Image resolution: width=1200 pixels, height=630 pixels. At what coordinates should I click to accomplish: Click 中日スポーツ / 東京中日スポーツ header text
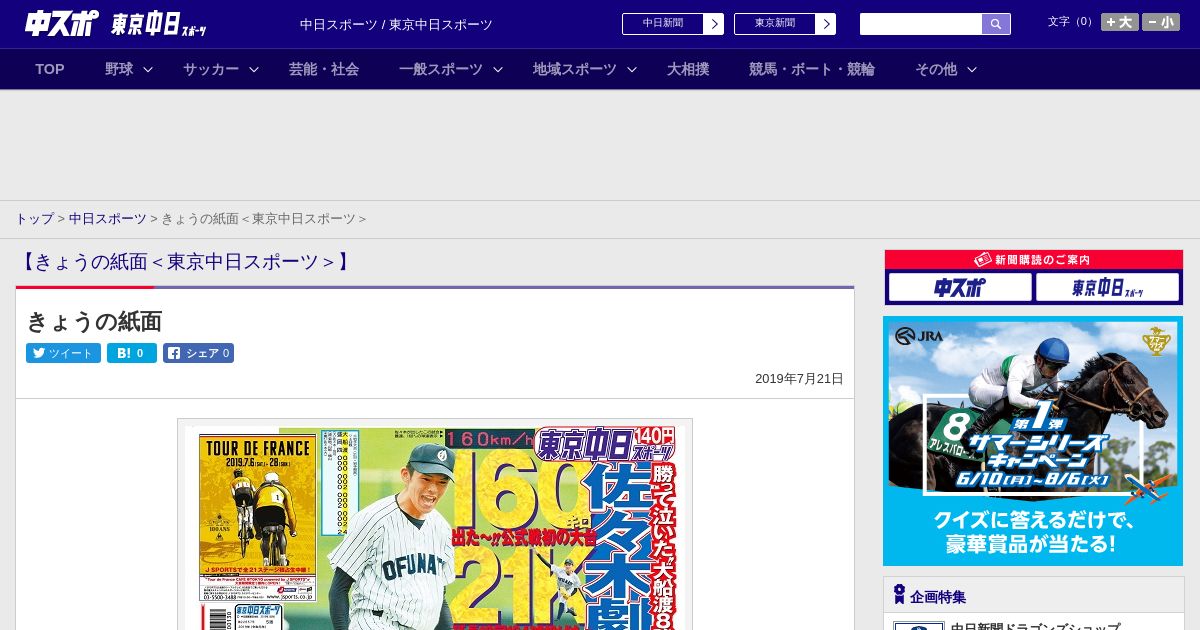tap(396, 25)
